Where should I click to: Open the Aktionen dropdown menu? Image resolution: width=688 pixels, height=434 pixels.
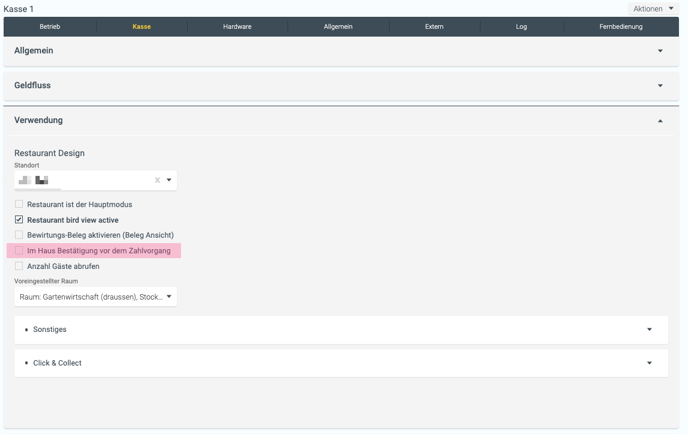pyautogui.click(x=653, y=9)
